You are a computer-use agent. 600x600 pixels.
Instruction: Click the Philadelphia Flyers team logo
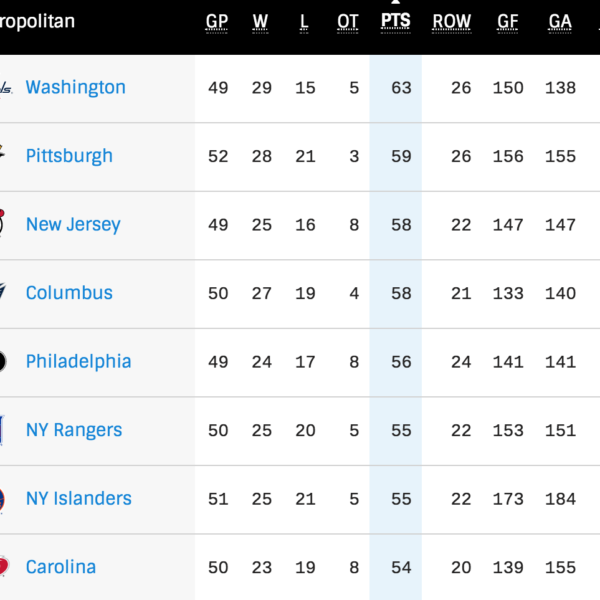(4, 362)
